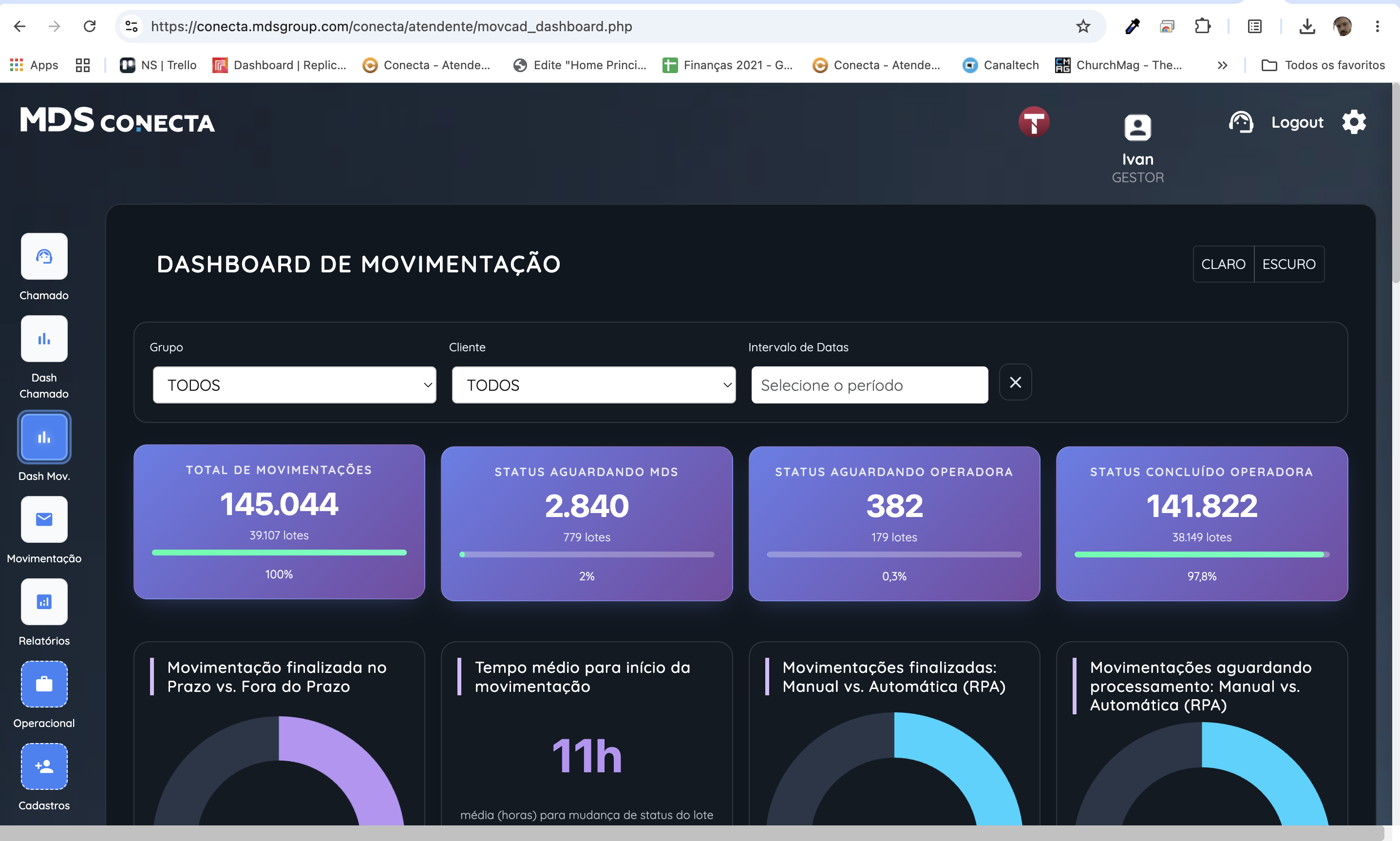The width and height of the screenshot is (1400, 841).
Task: Expand hidden bookmarks with double chevron
Action: click(x=1222, y=65)
